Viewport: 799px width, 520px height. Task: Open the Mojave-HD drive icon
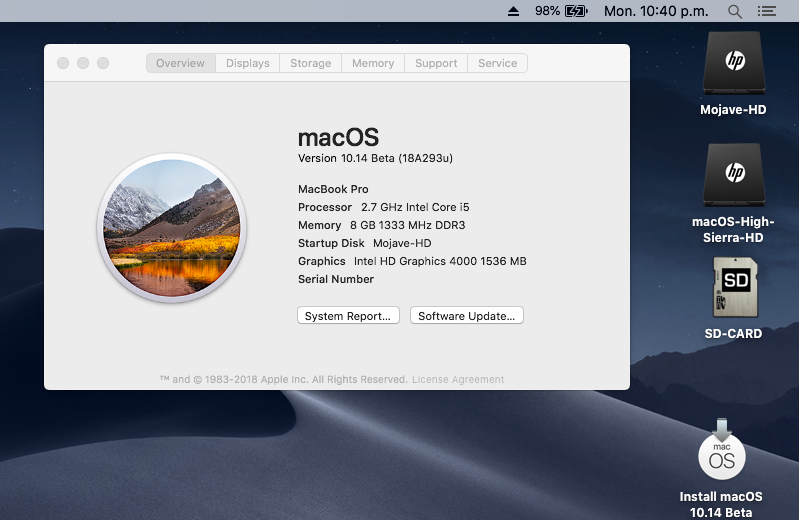734,63
